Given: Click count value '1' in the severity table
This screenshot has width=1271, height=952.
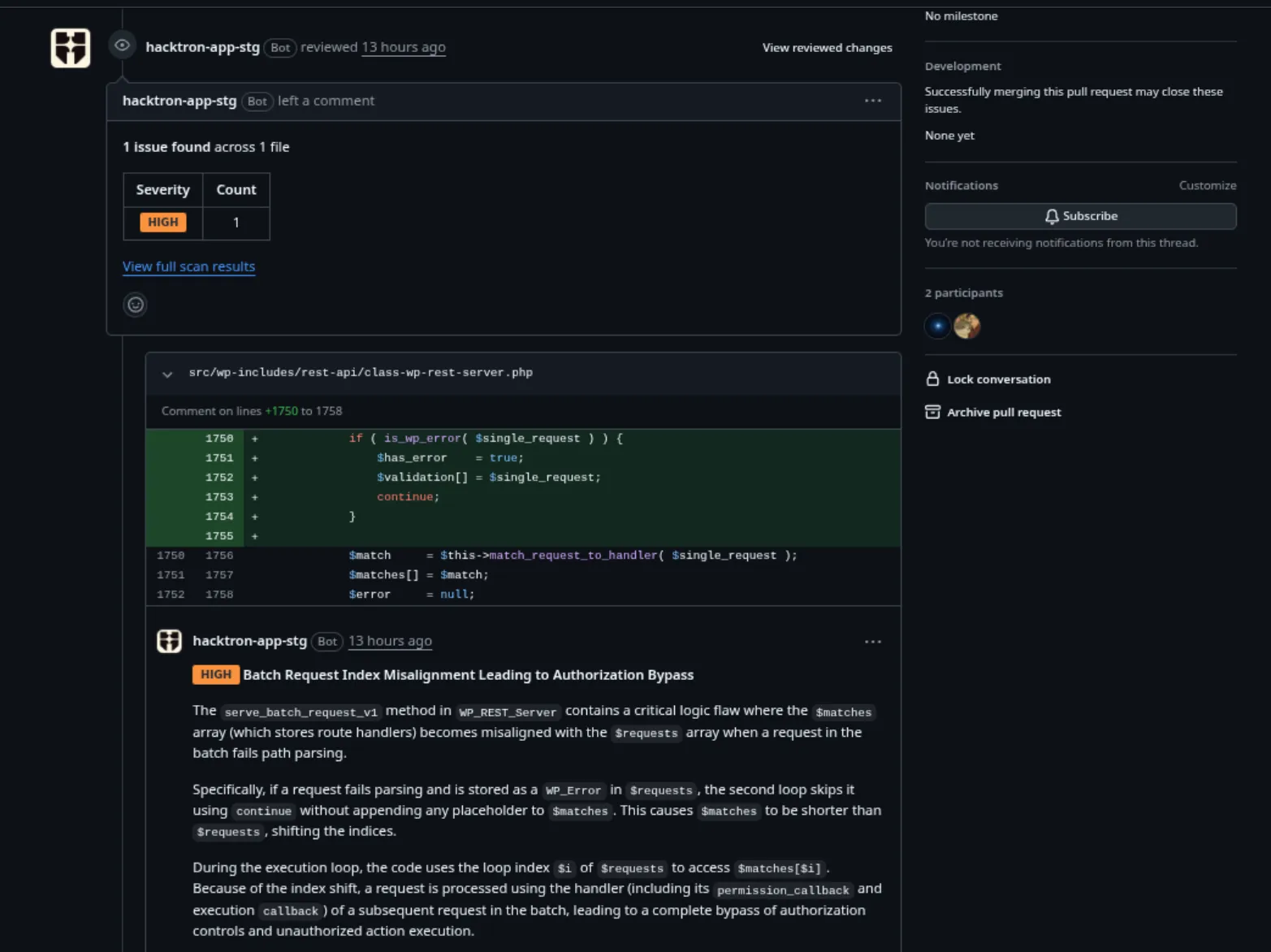Looking at the screenshot, I should coord(236,223).
